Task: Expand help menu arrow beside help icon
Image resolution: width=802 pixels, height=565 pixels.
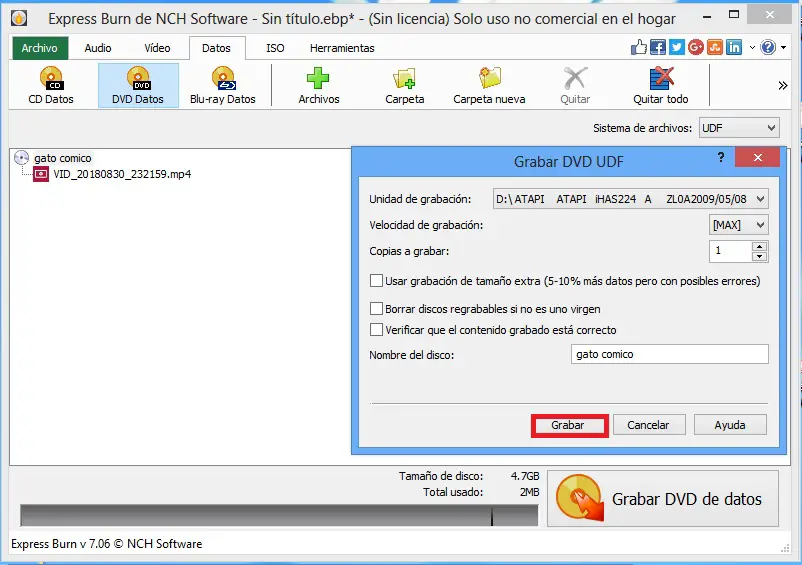Action: 783,48
